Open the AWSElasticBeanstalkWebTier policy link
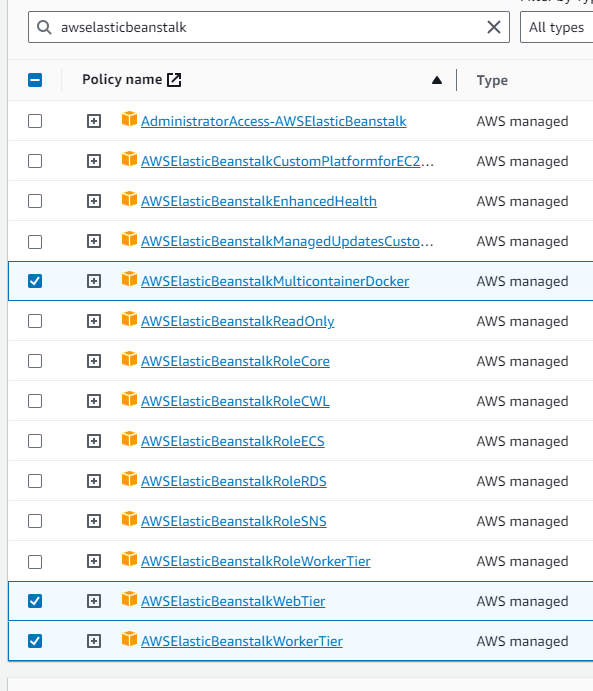Image resolution: width=593 pixels, height=691 pixels. [233, 601]
